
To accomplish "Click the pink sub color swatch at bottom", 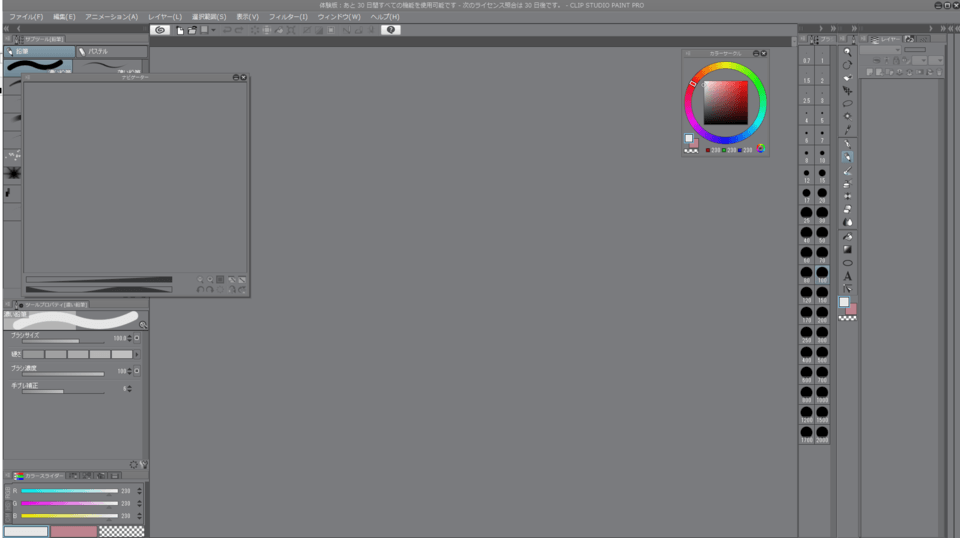I will click(x=74, y=532).
